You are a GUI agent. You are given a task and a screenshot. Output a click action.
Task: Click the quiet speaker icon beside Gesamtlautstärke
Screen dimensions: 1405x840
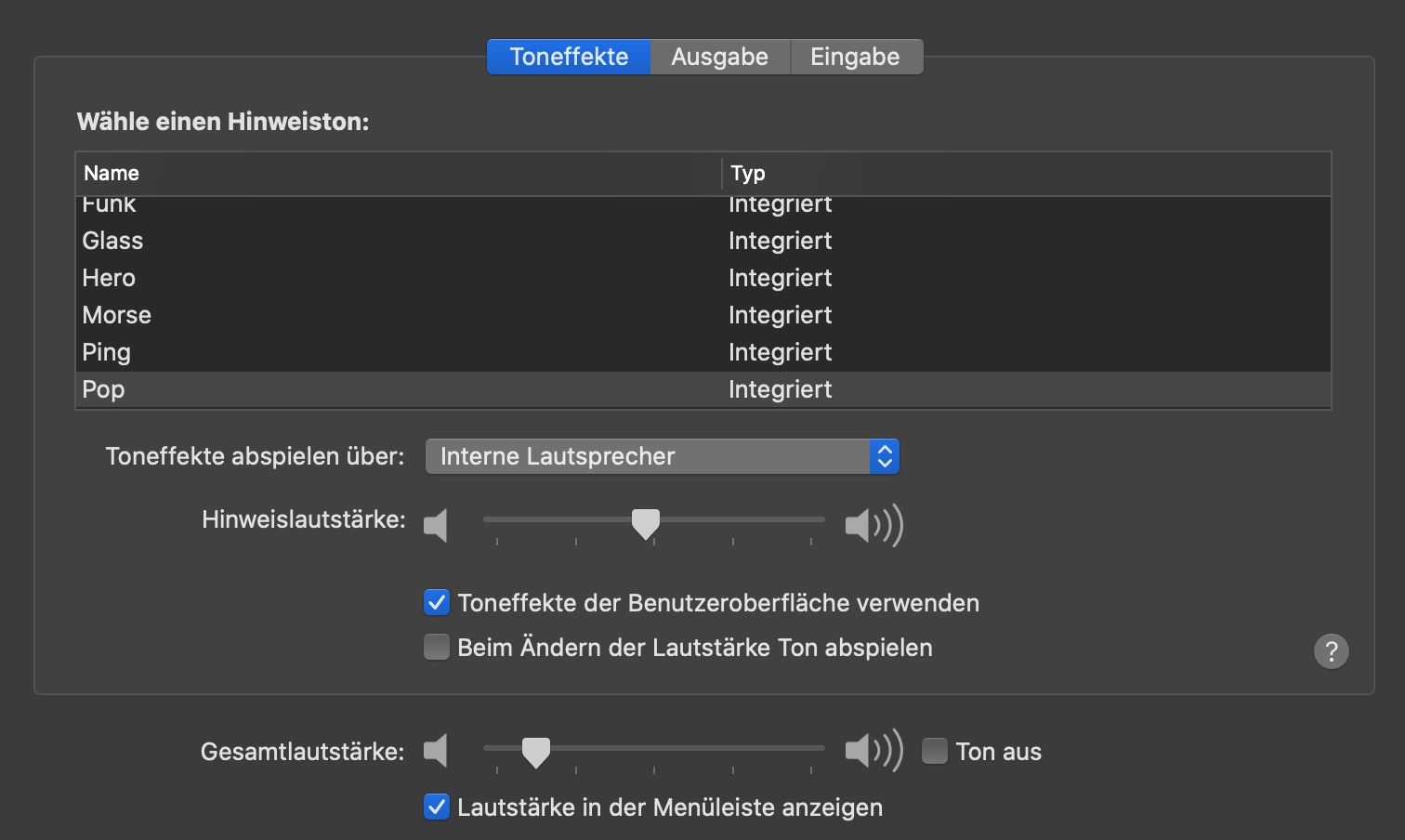436,751
